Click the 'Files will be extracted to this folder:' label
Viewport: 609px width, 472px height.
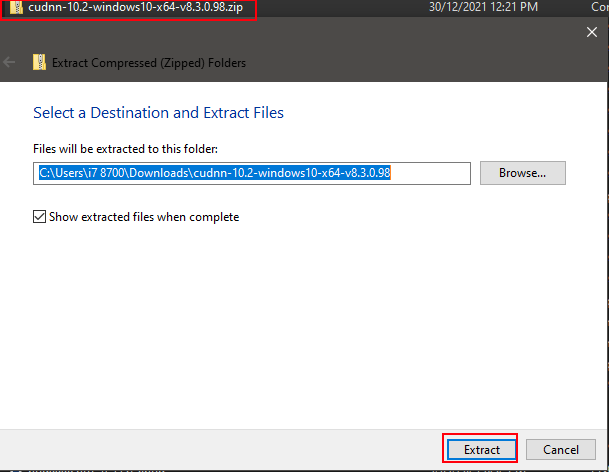(125, 149)
